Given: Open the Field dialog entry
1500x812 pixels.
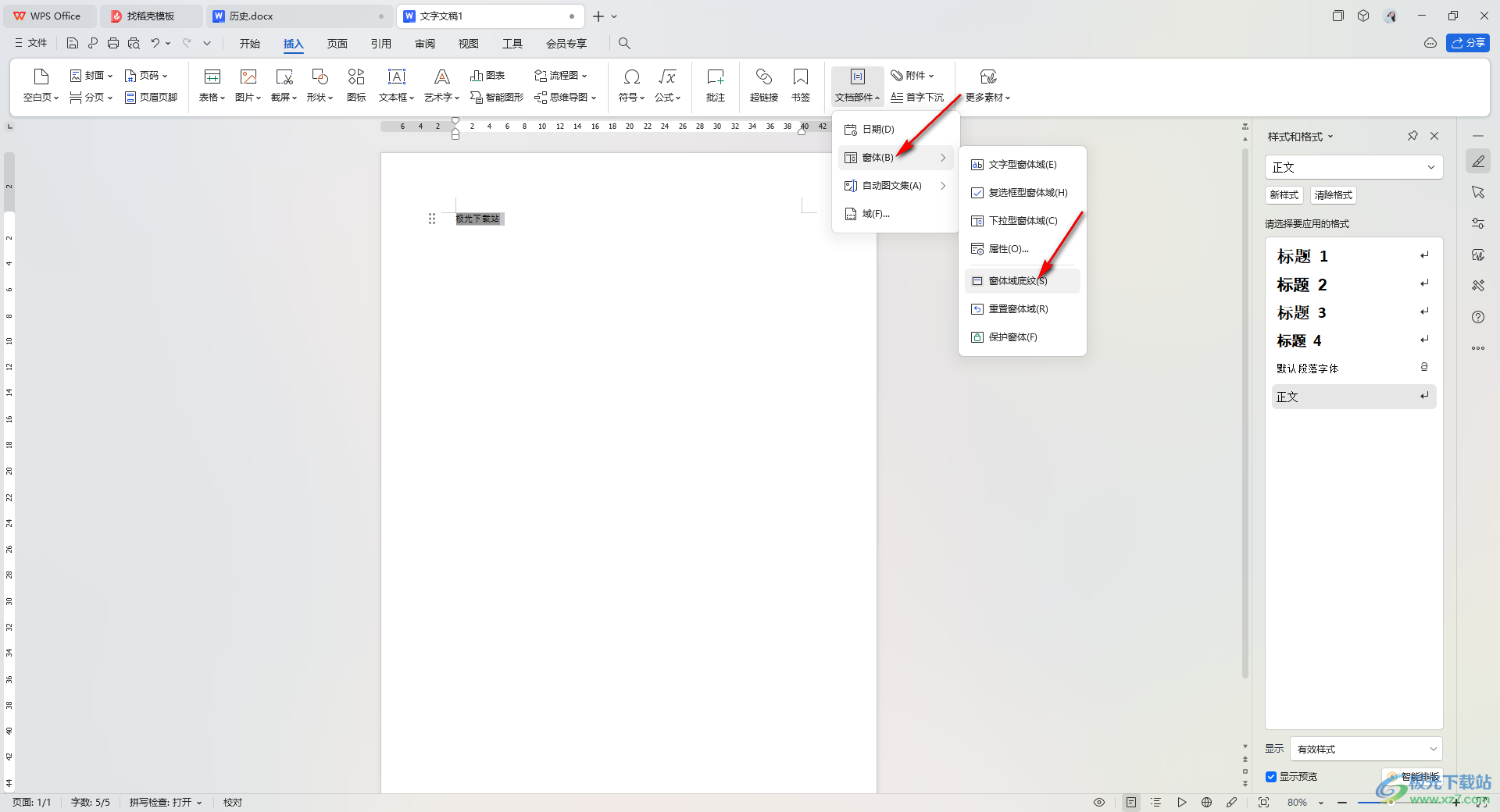Looking at the screenshot, I should pyautogui.click(x=896, y=214).
